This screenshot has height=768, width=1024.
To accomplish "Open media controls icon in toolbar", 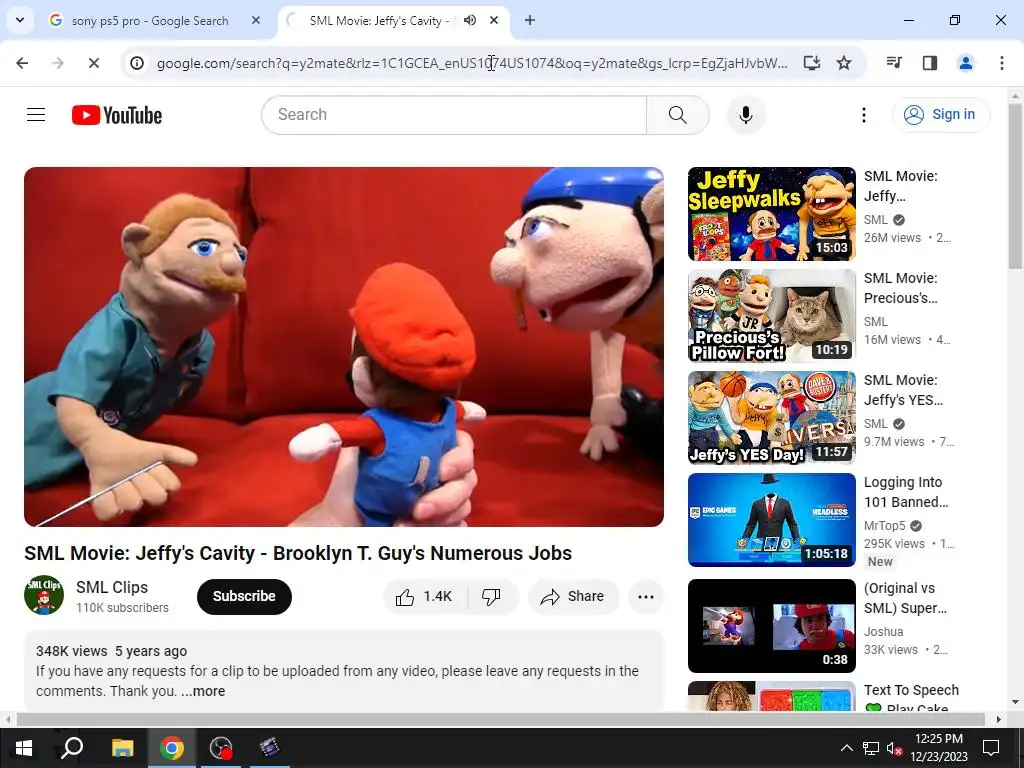I will tap(894, 63).
